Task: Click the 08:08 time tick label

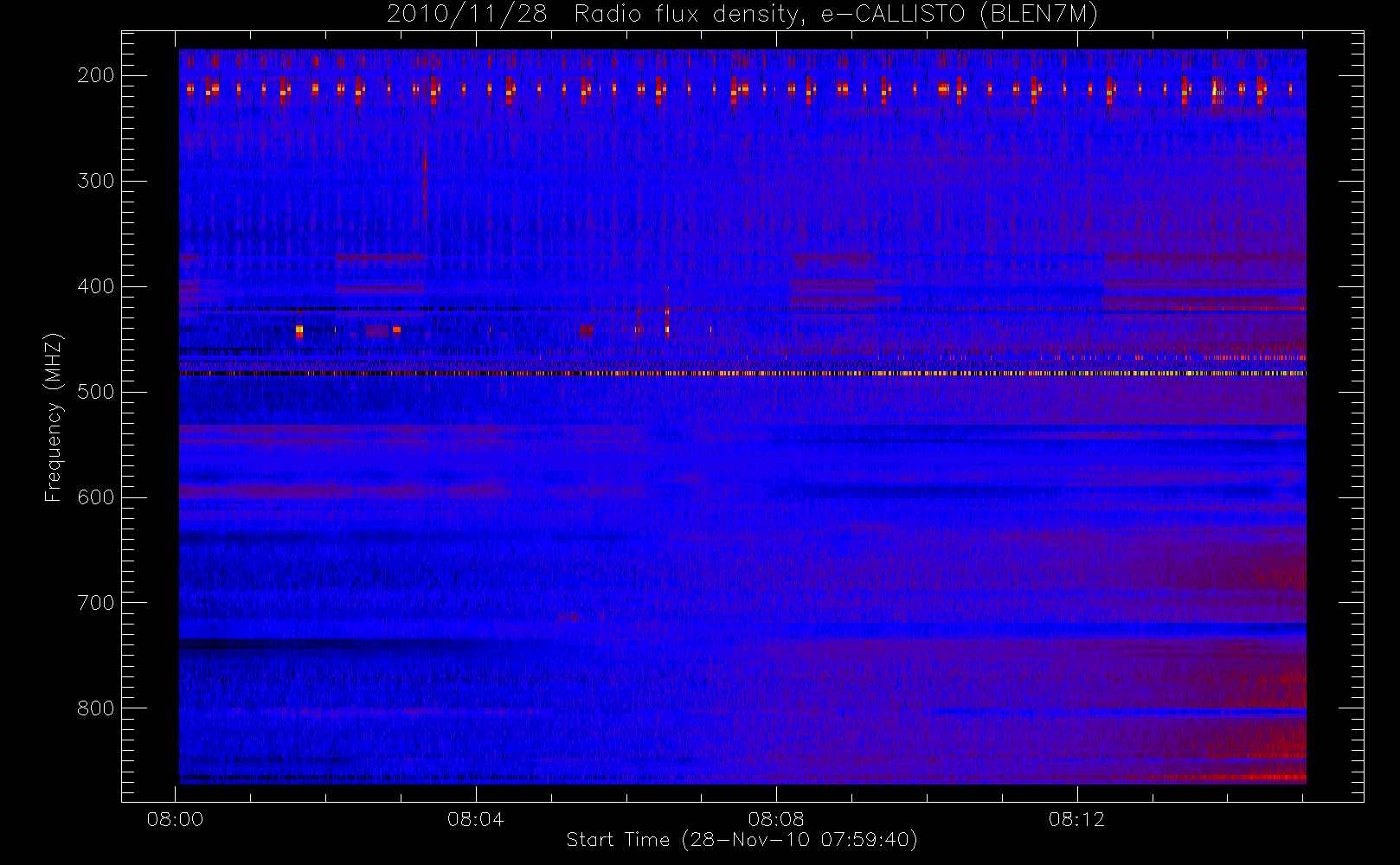Action: click(776, 818)
